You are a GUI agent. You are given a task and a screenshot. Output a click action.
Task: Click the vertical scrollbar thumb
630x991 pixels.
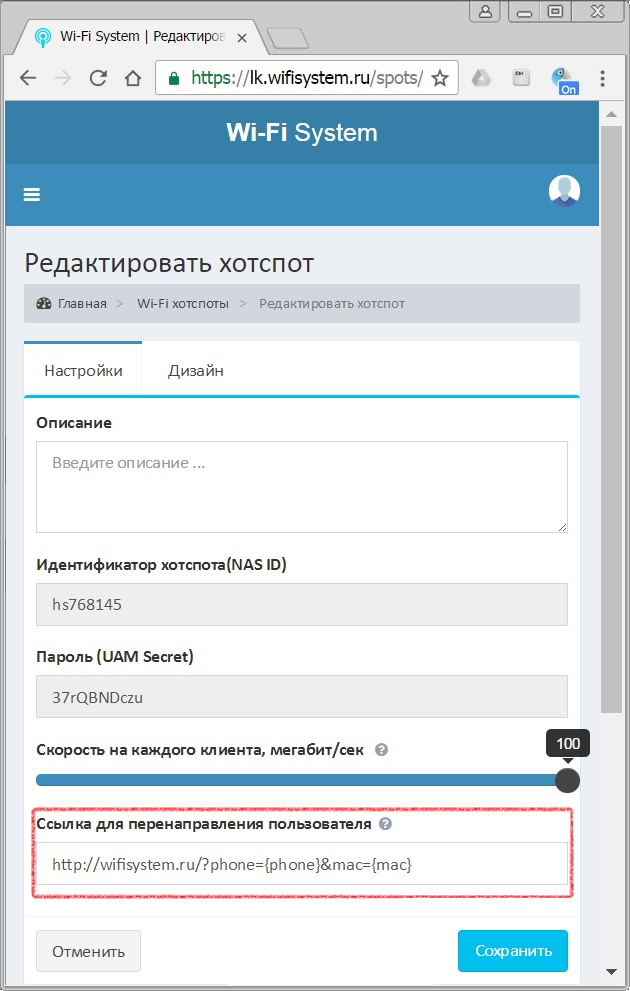click(611, 419)
